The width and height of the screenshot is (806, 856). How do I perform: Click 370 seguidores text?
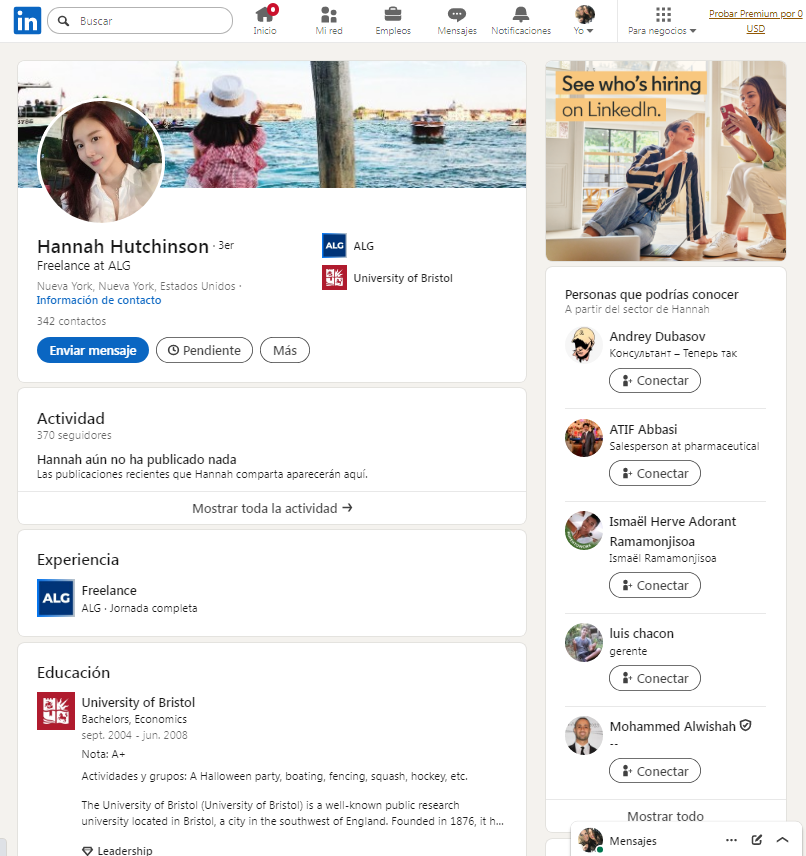click(74, 435)
